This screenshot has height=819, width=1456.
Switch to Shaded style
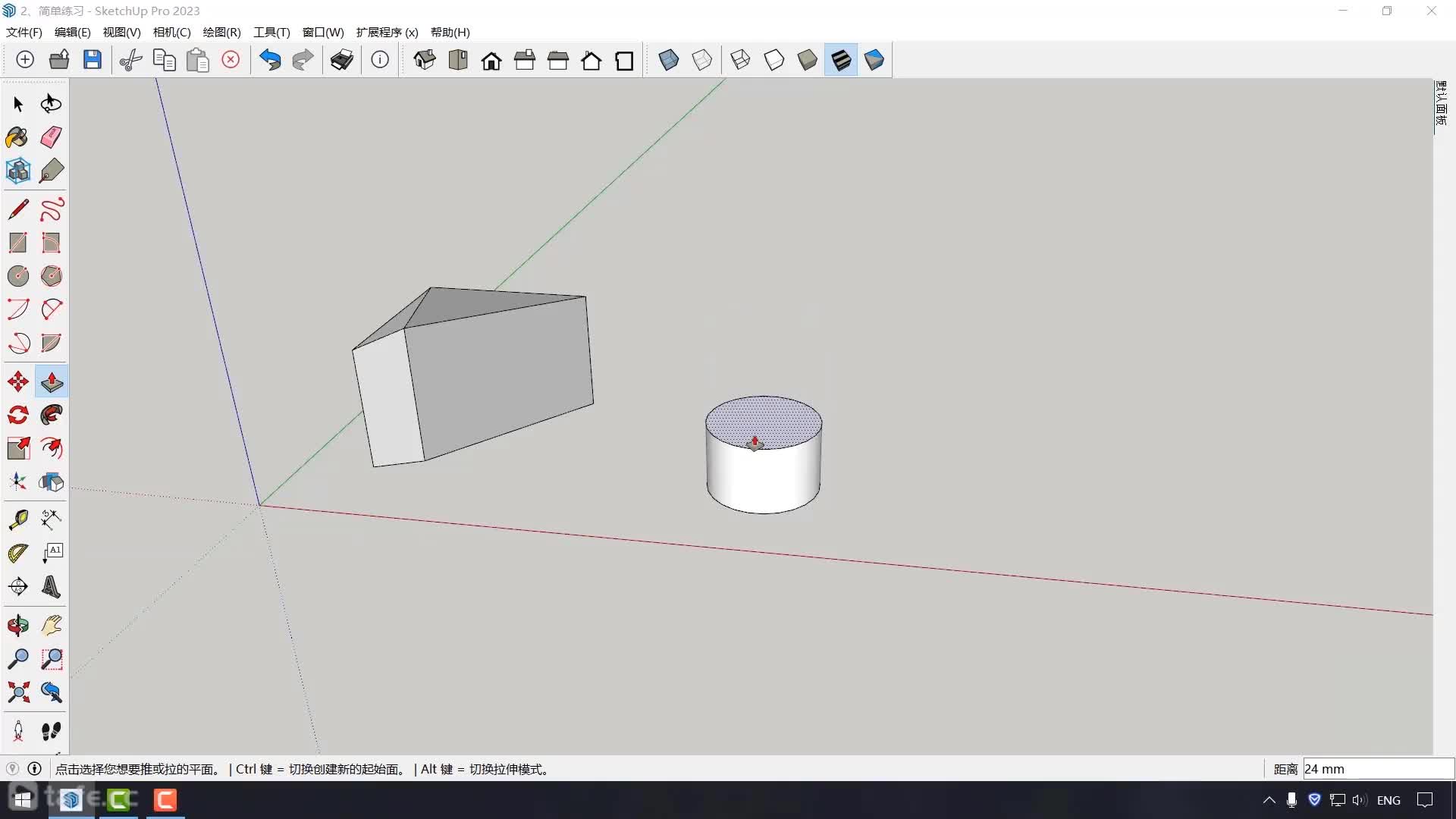(808, 60)
